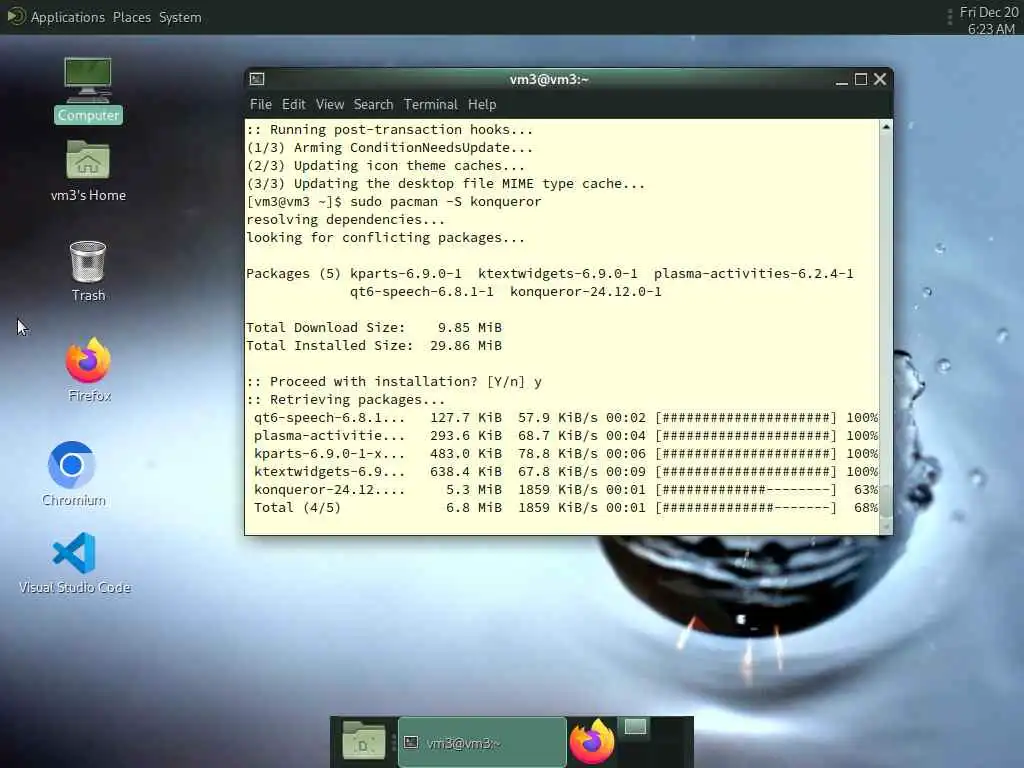Click the plasma-activitie download row
The height and width of the screenshot is (768, 1024).
point(566,436)
